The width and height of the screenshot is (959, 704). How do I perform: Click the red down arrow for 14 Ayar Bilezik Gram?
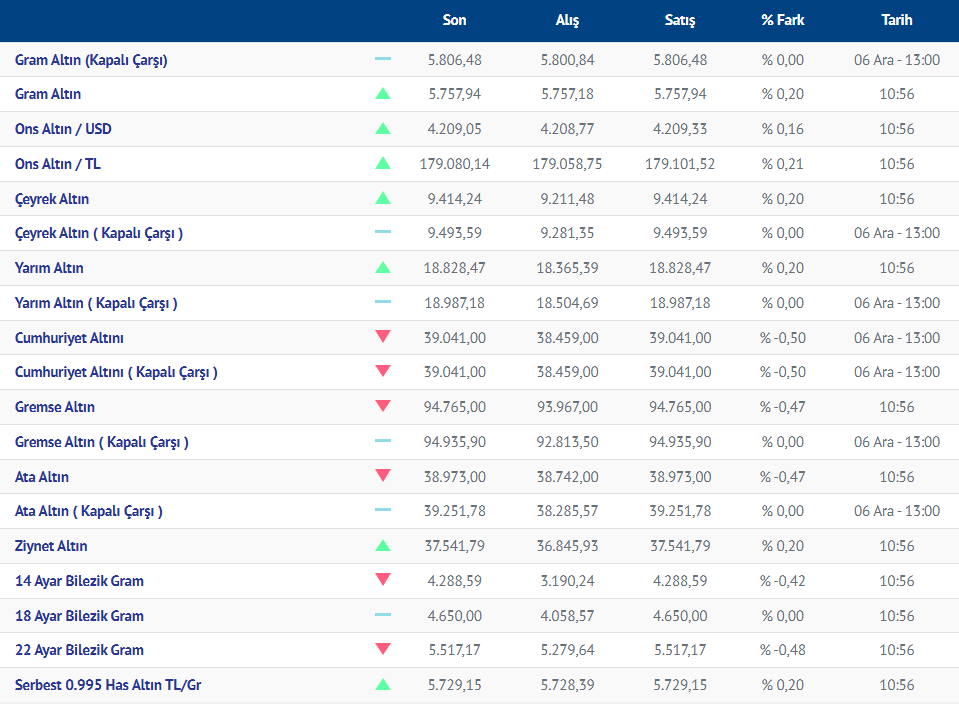click(383, 580)
